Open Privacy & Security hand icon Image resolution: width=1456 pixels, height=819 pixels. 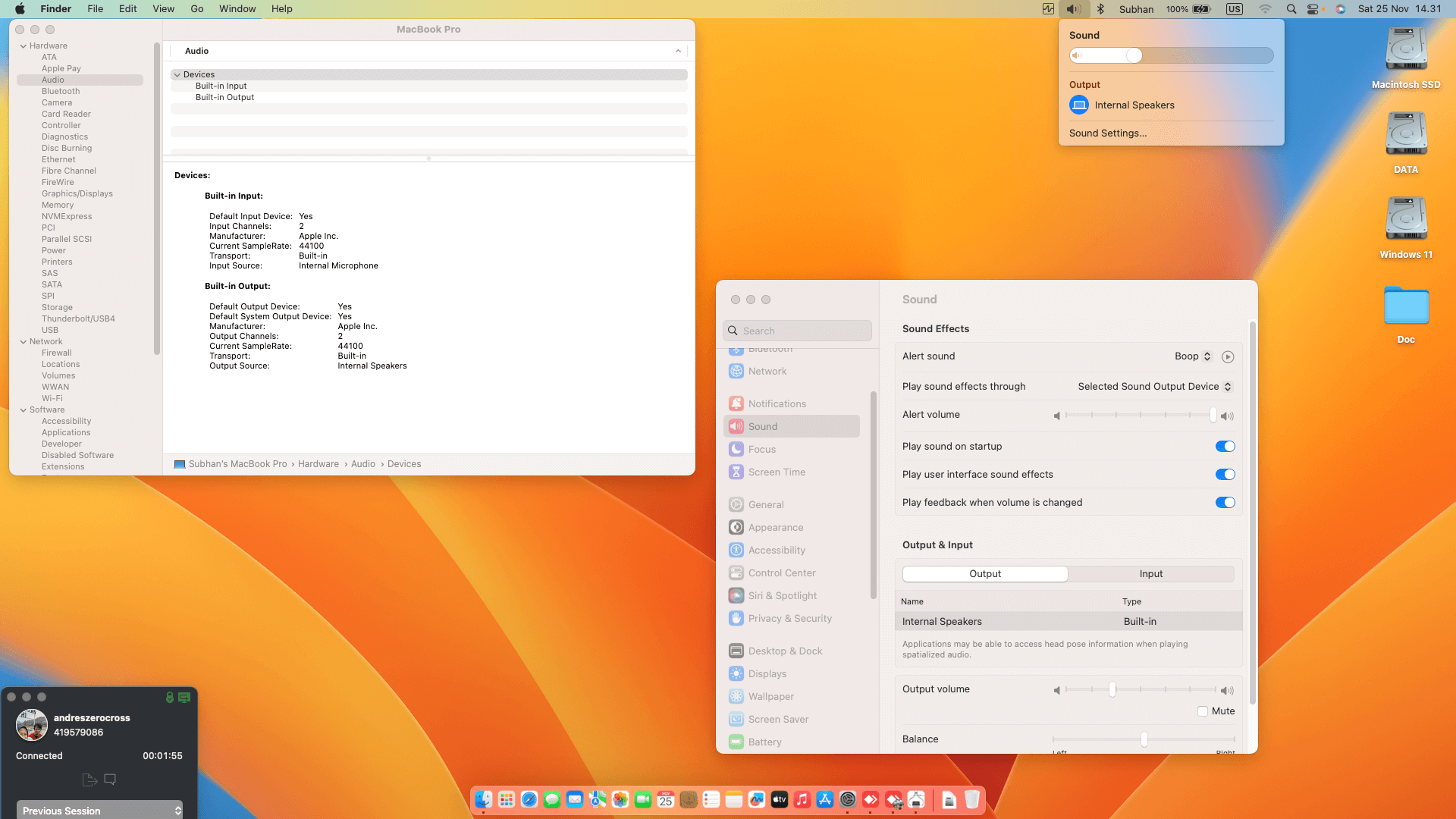pyautogui.click(x=736, y=618)
